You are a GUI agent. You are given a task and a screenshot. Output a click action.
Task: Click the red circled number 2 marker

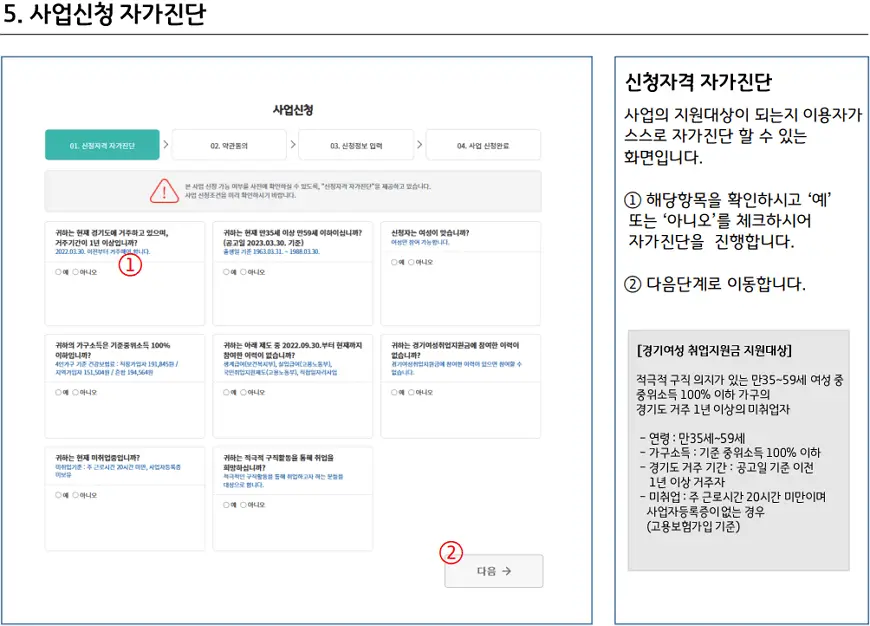pyautogui.click(x=452, y=551)
